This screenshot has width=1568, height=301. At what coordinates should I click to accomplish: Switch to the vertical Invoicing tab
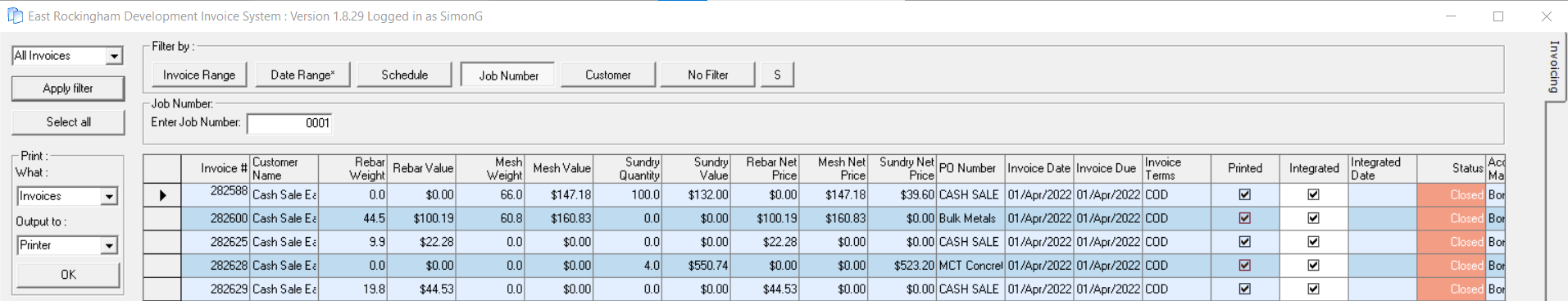(x=1554, y=66)
